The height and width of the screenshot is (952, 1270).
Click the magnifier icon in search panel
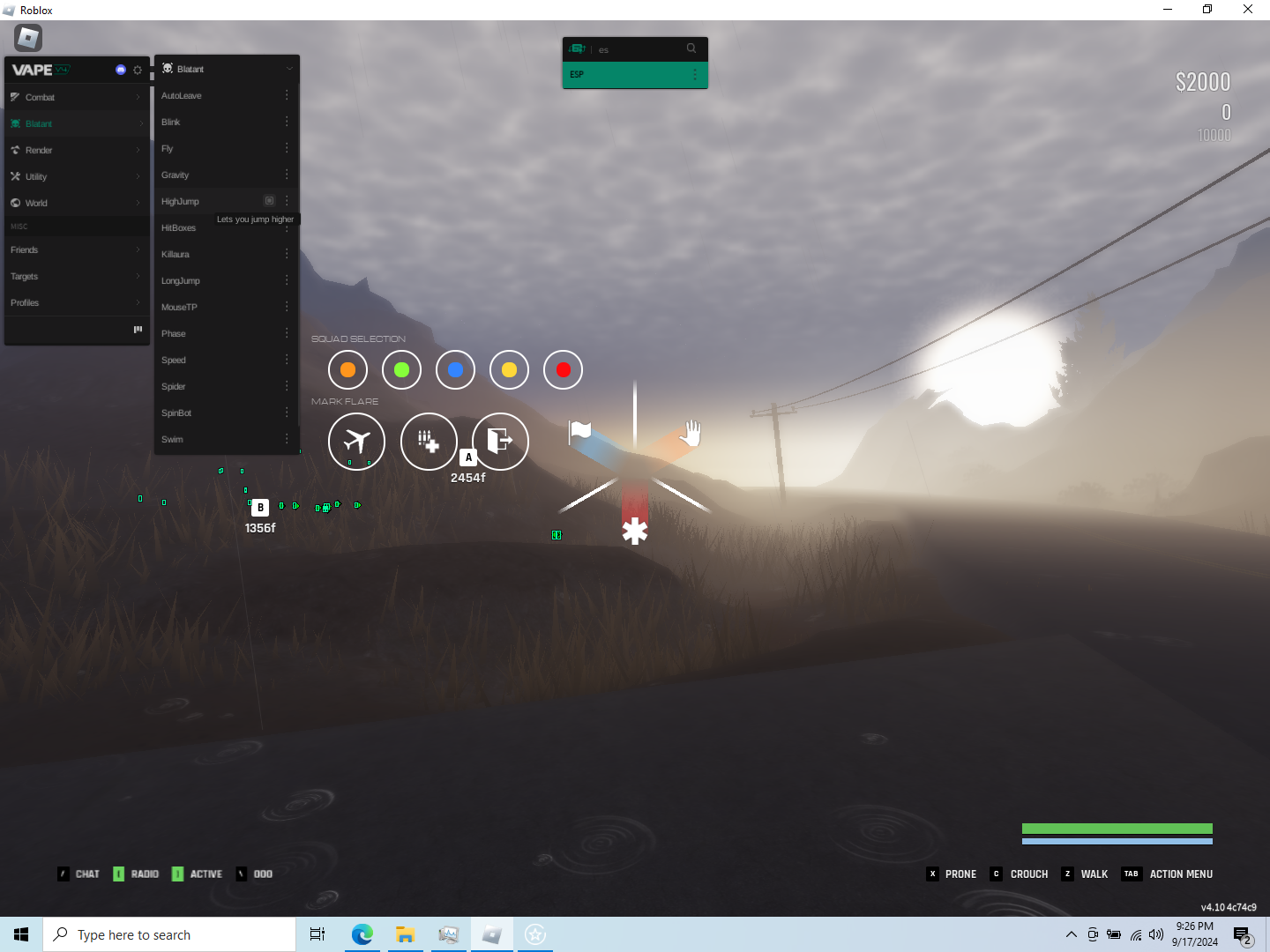[691, 48]
